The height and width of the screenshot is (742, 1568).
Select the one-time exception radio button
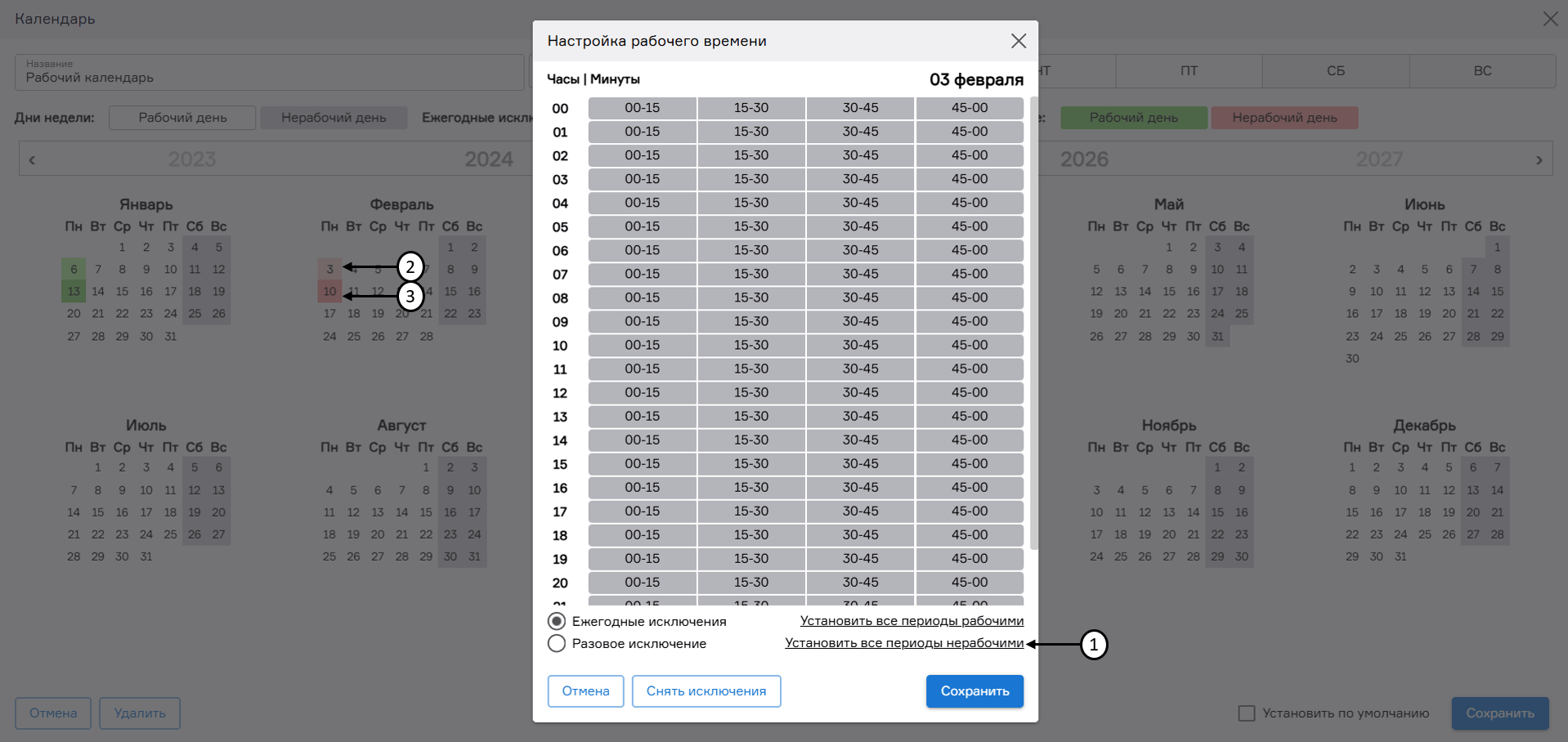coord(557,644)
